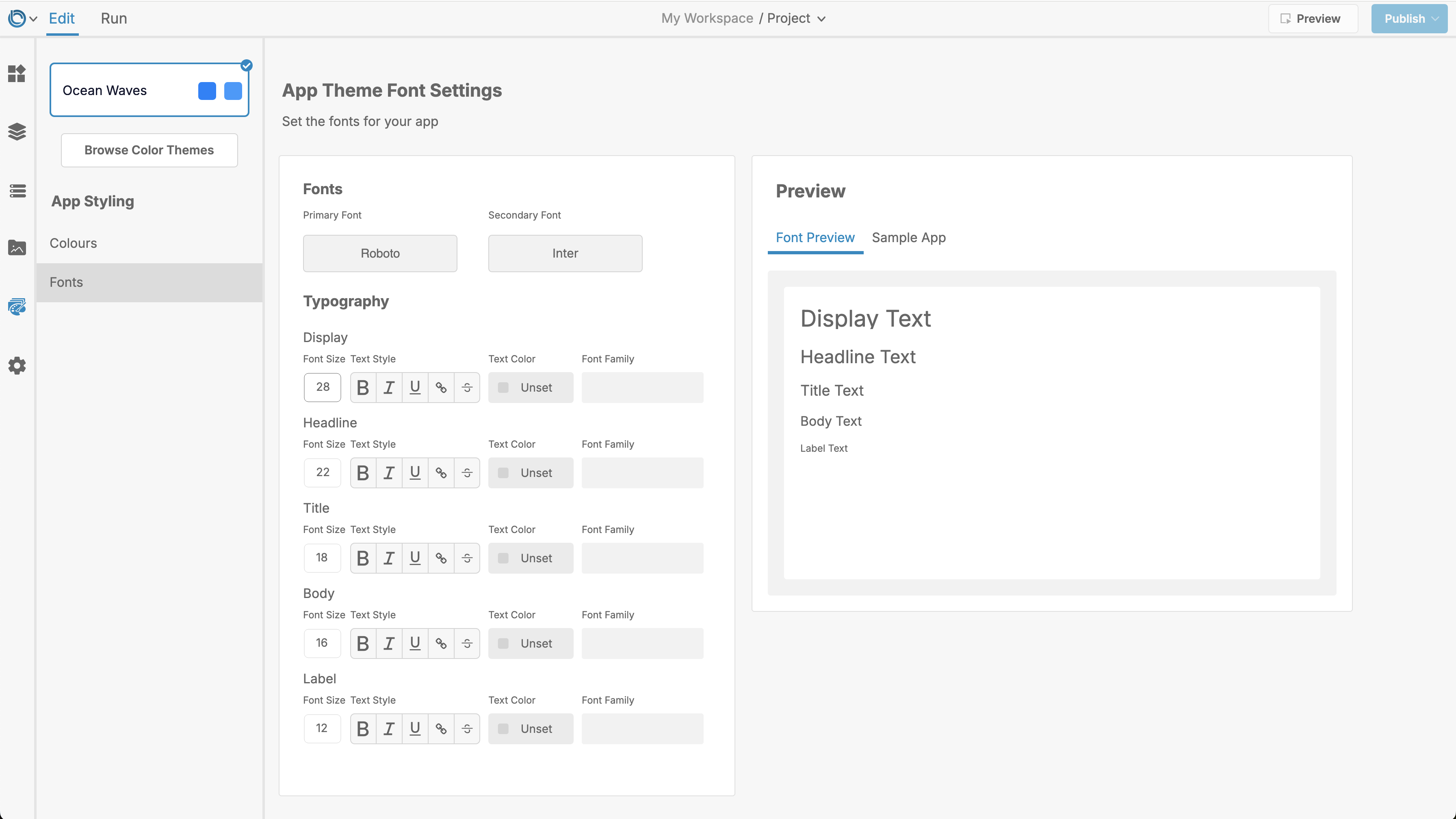The width and height of the screenshot is (1456, 819).
Task: Open the settings gear sidebar icon
Action: [x=17, y=366]
